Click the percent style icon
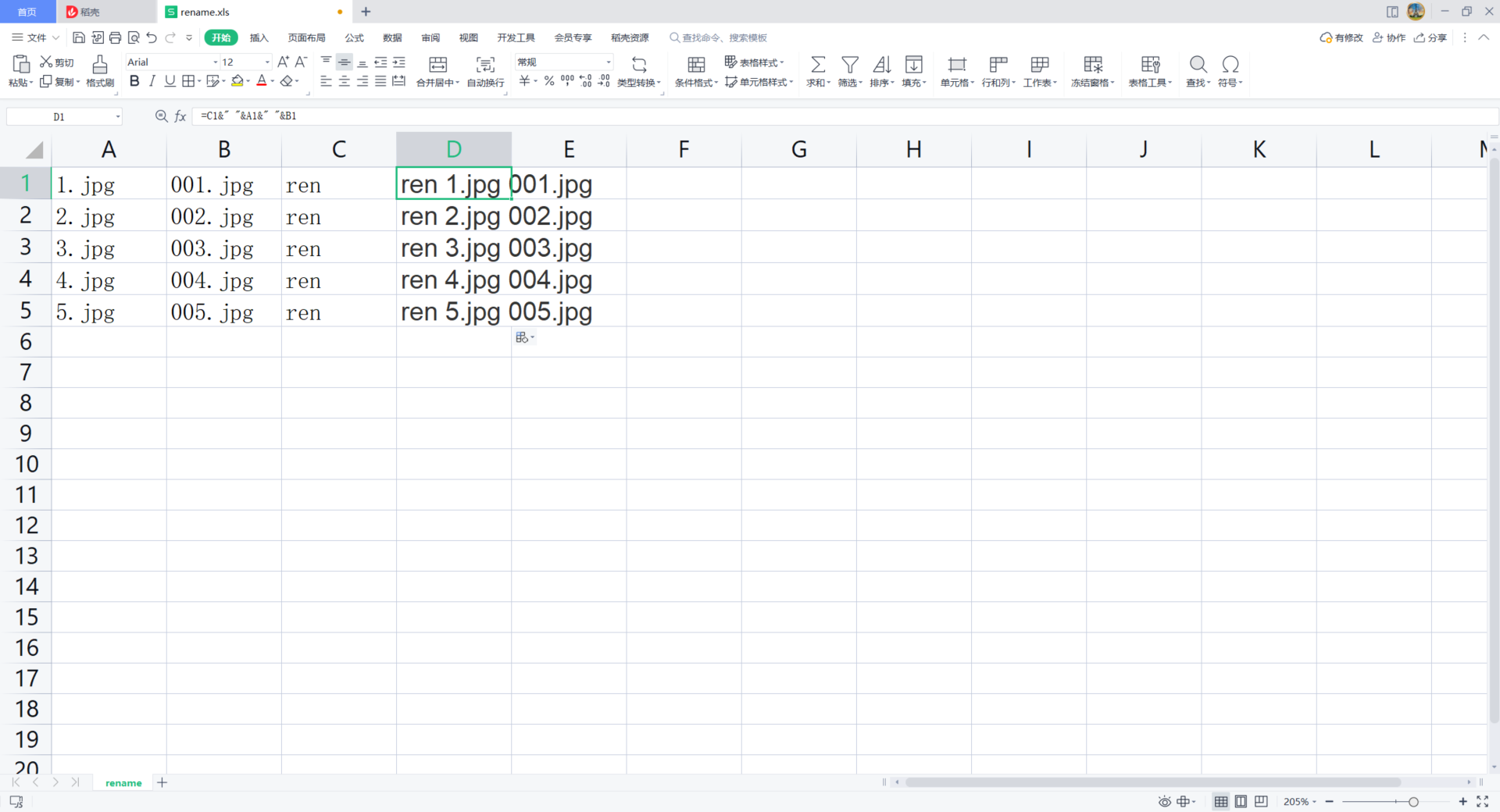Viewport: 1500px width, 812px height. coord(549,81)
